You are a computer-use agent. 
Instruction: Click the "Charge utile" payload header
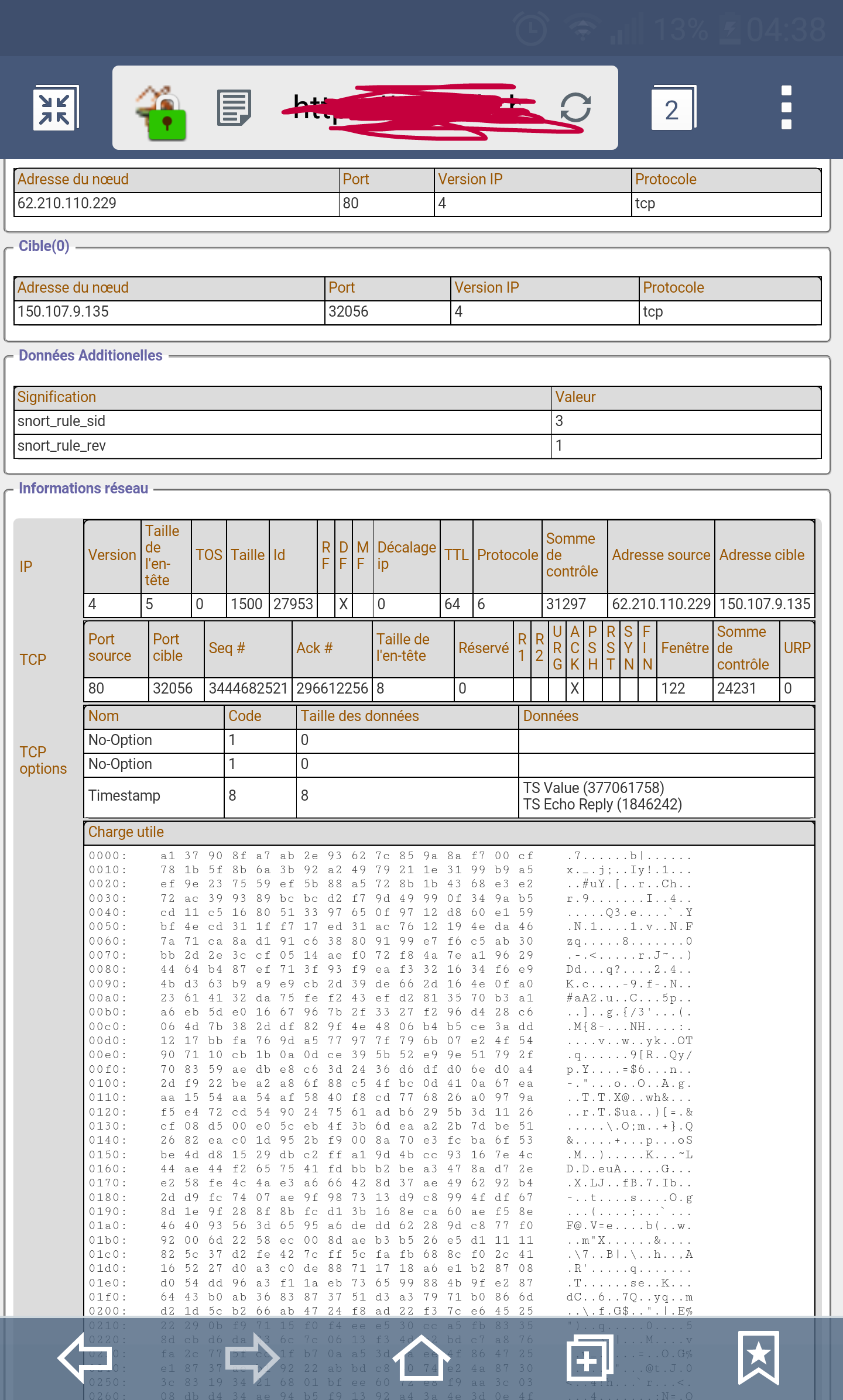click(x=449, y=832)
